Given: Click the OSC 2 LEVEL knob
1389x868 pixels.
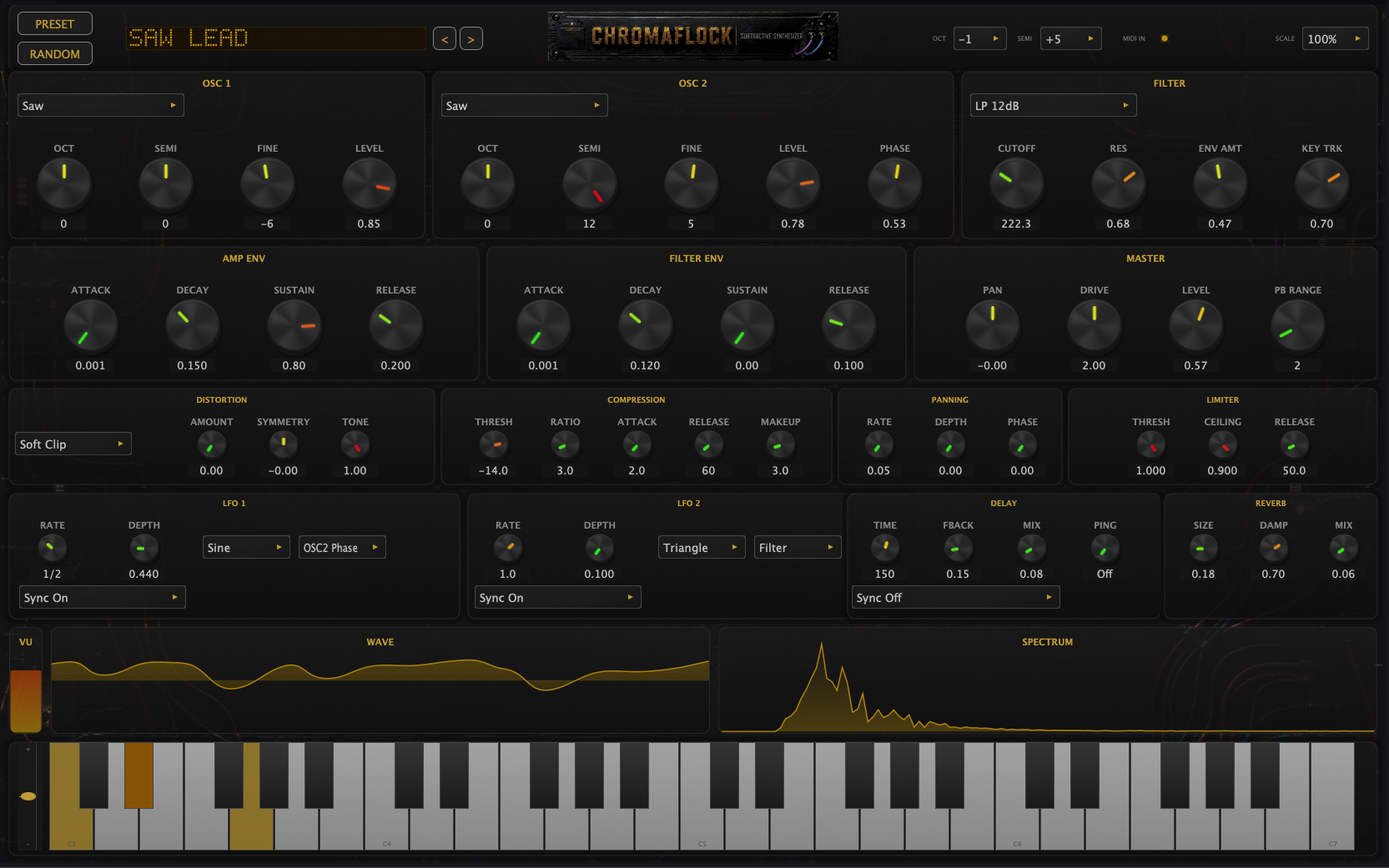Looking at the screenshot, I should pos(793,183).
